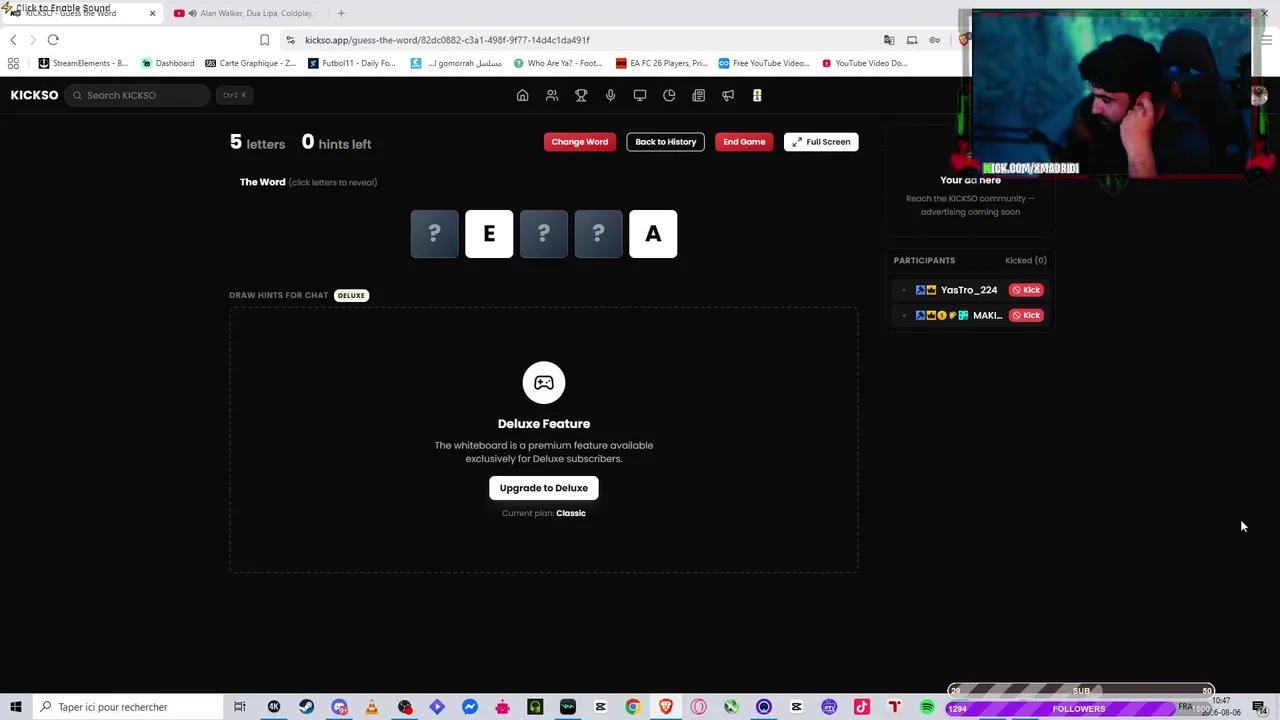Open the community people icon

(x=552, y=95)
